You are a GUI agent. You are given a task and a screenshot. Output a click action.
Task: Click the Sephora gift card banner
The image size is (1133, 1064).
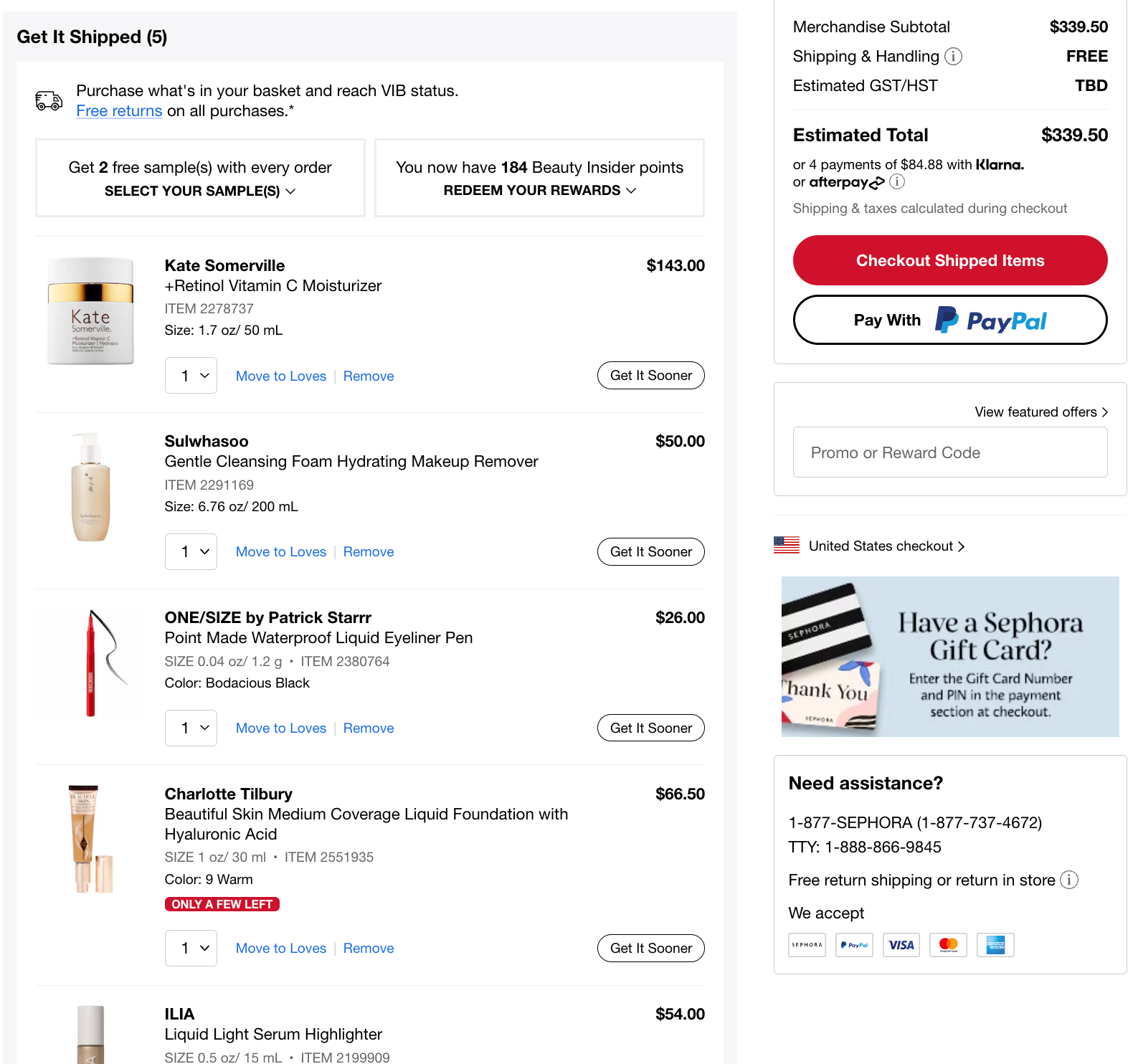(949, 656)
